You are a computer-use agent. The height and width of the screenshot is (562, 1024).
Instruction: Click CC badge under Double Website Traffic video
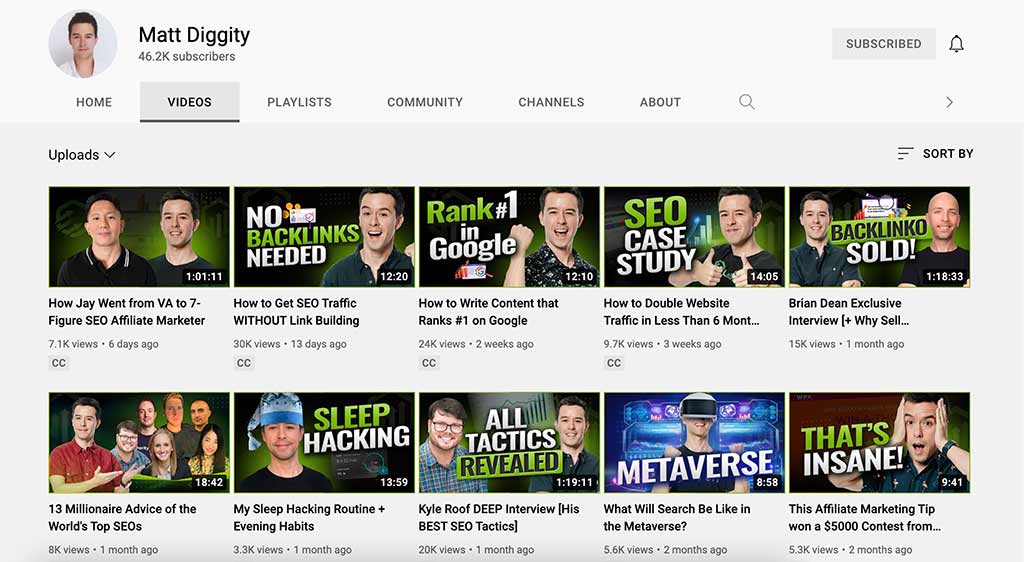click(614, 363)
